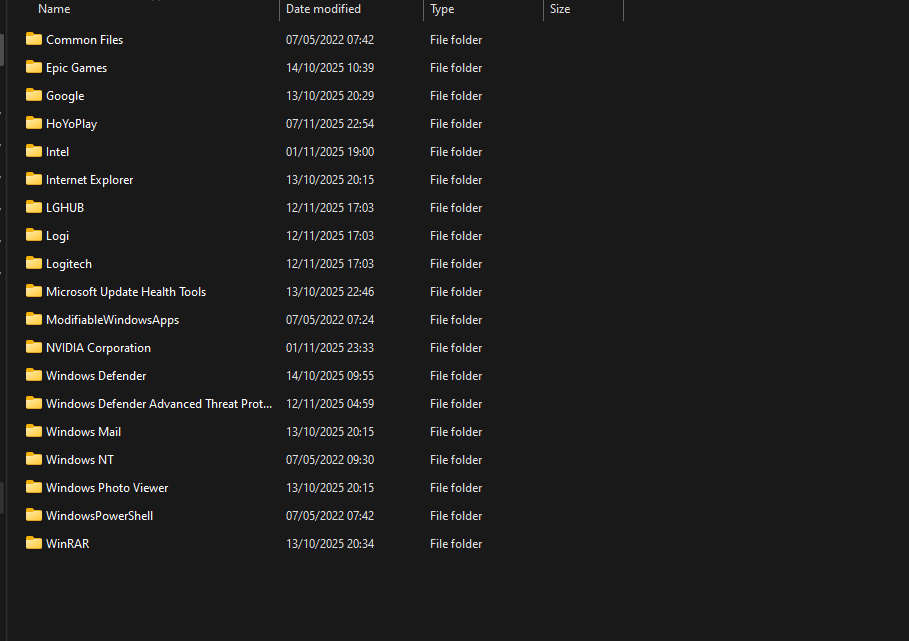The width and height of the screenshot is (909, 641).
Task: Select the WindowsPowerShell folder name
Action: pyautogui.click(x=99, y=516)
